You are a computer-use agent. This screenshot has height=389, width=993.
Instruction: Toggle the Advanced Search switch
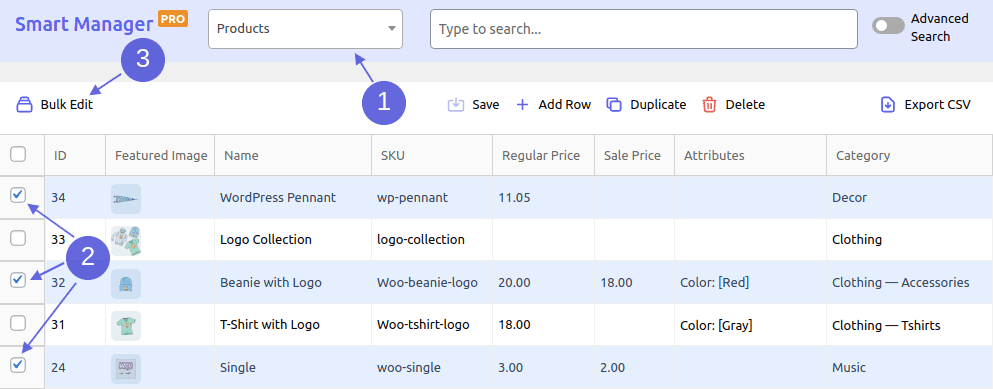[888, 26]
